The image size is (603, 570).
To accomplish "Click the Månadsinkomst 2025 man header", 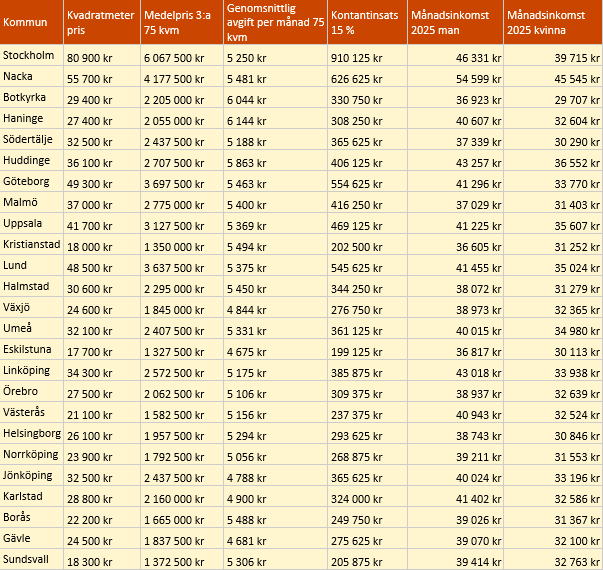I will [x=455, y=22].
